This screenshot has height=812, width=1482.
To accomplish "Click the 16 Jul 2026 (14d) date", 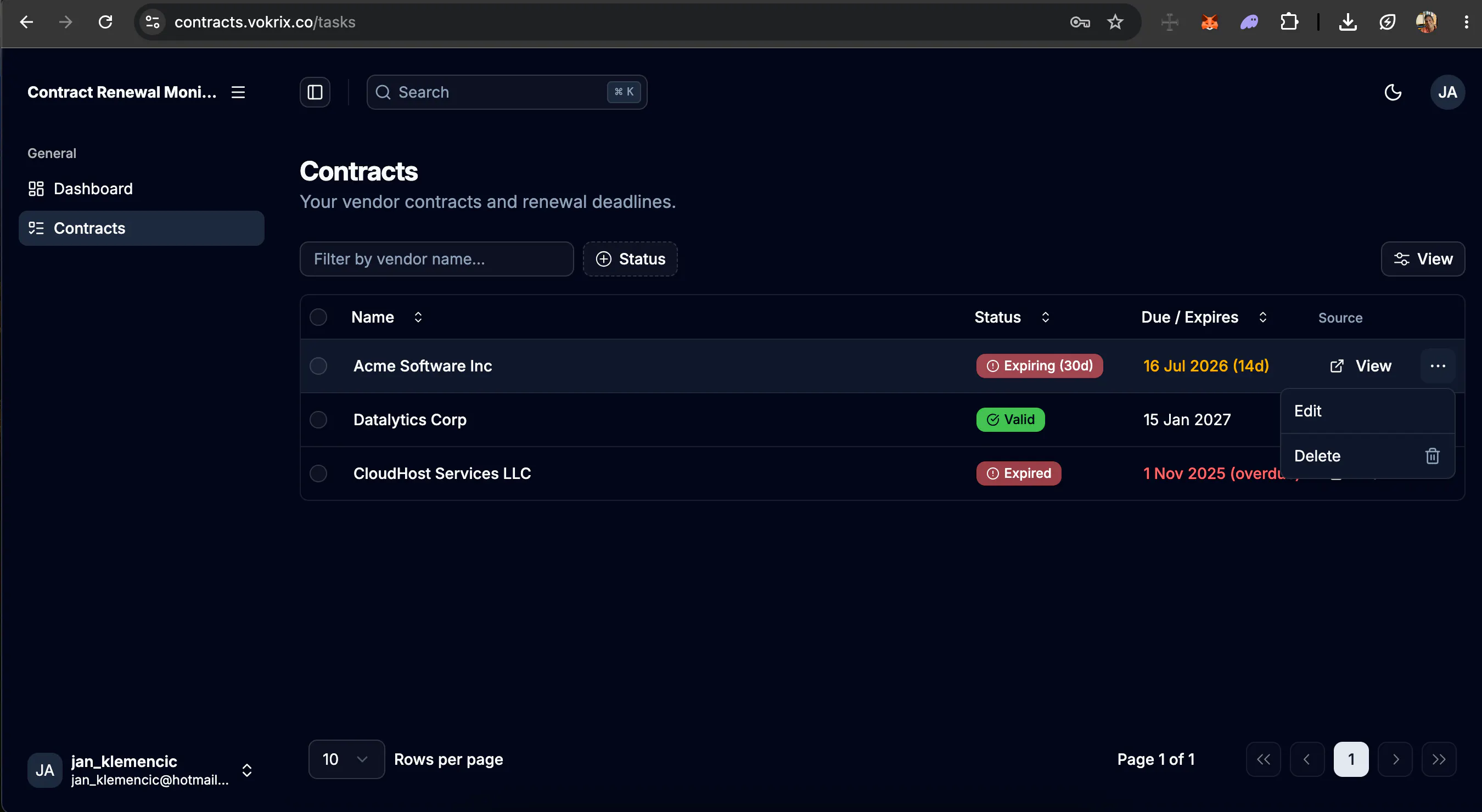I will pyautogui.click(x=1206, y=366).
